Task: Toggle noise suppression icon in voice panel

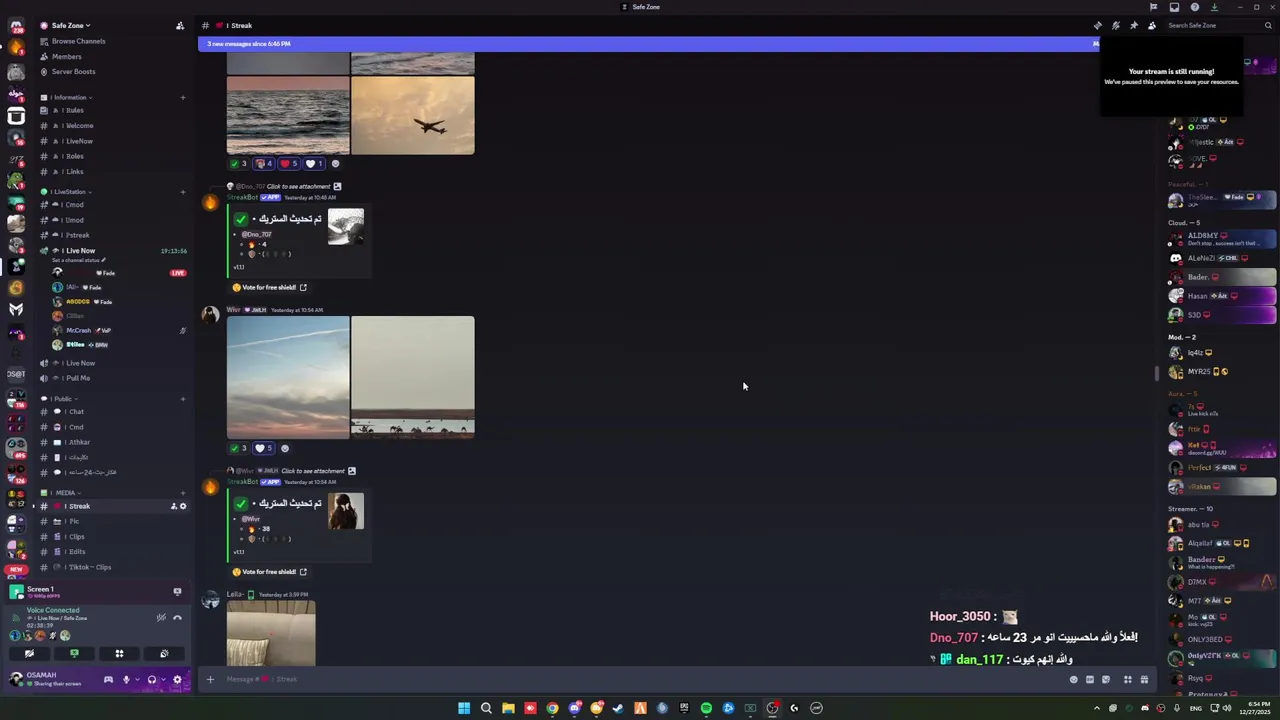Action: coord(161,617)
